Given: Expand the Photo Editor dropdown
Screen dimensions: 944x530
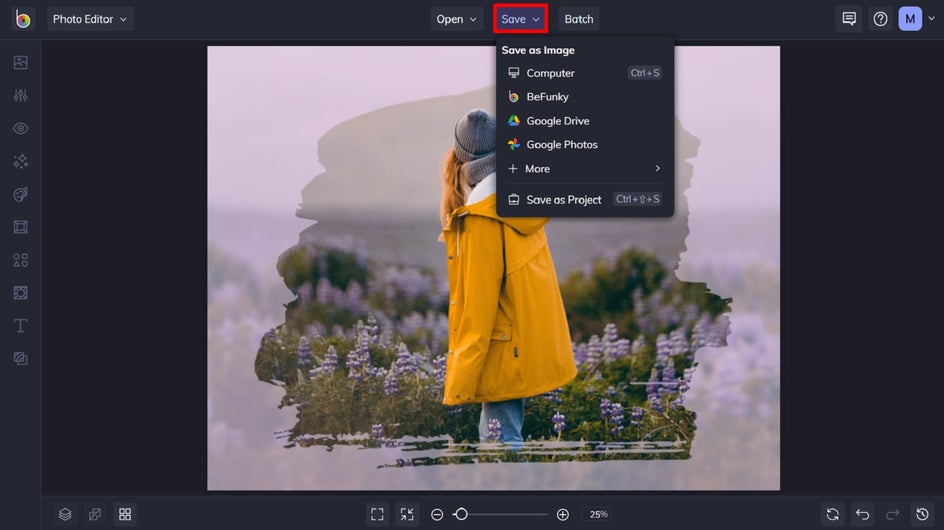Looking at the screenshot, I should [x=90, y=19].
